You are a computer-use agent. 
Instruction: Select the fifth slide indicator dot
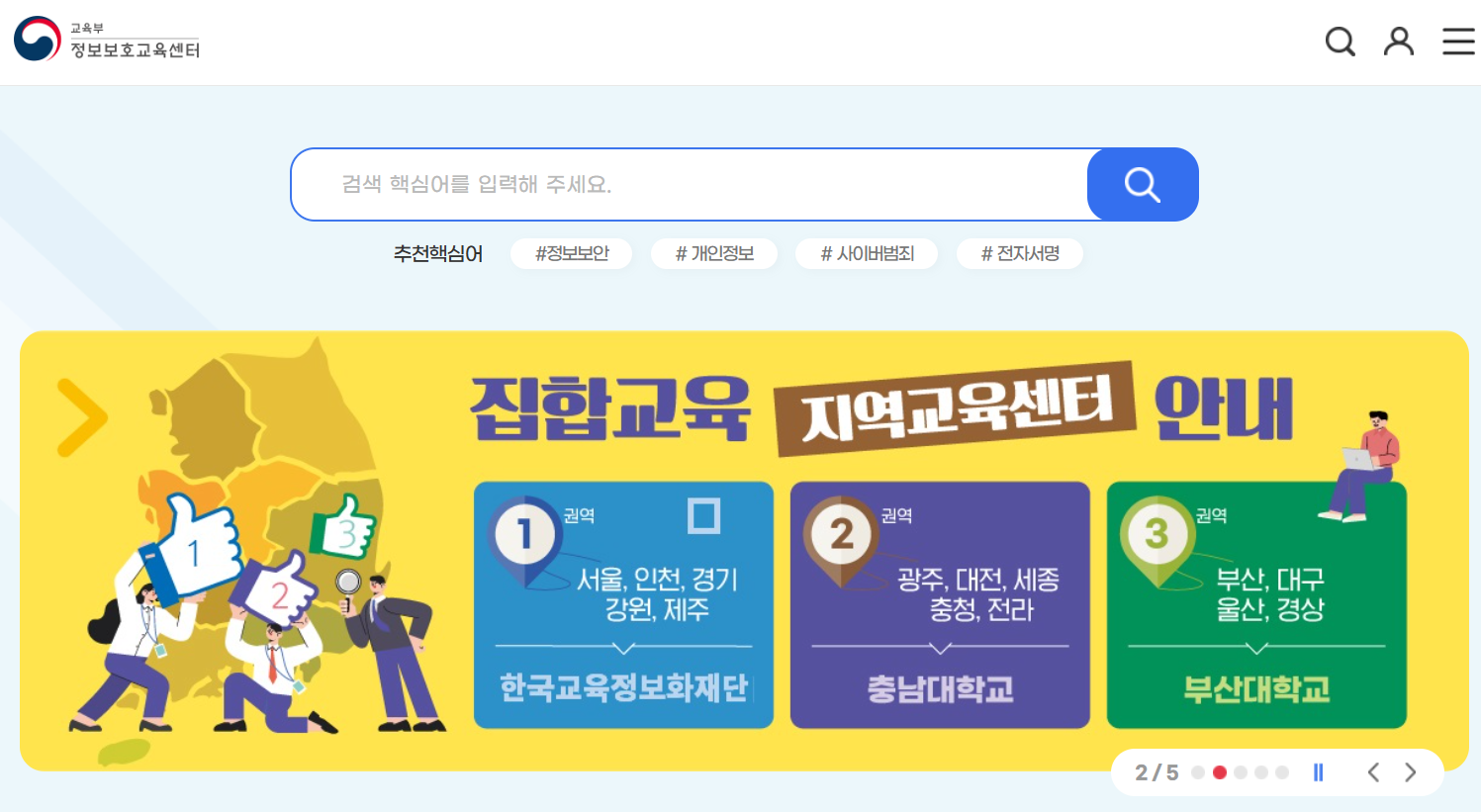pos(1282,772)
